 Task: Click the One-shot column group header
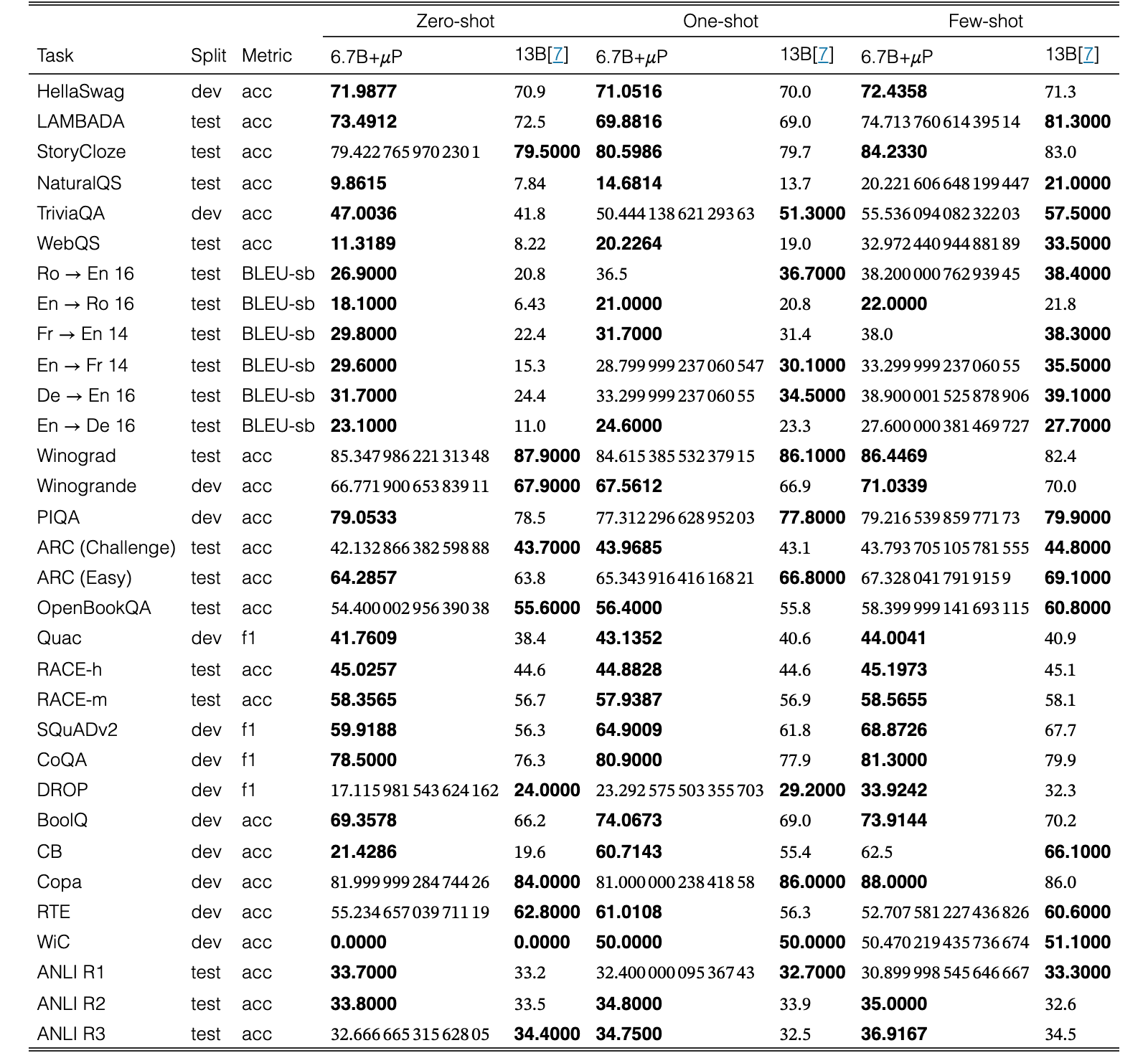point(720,21)
